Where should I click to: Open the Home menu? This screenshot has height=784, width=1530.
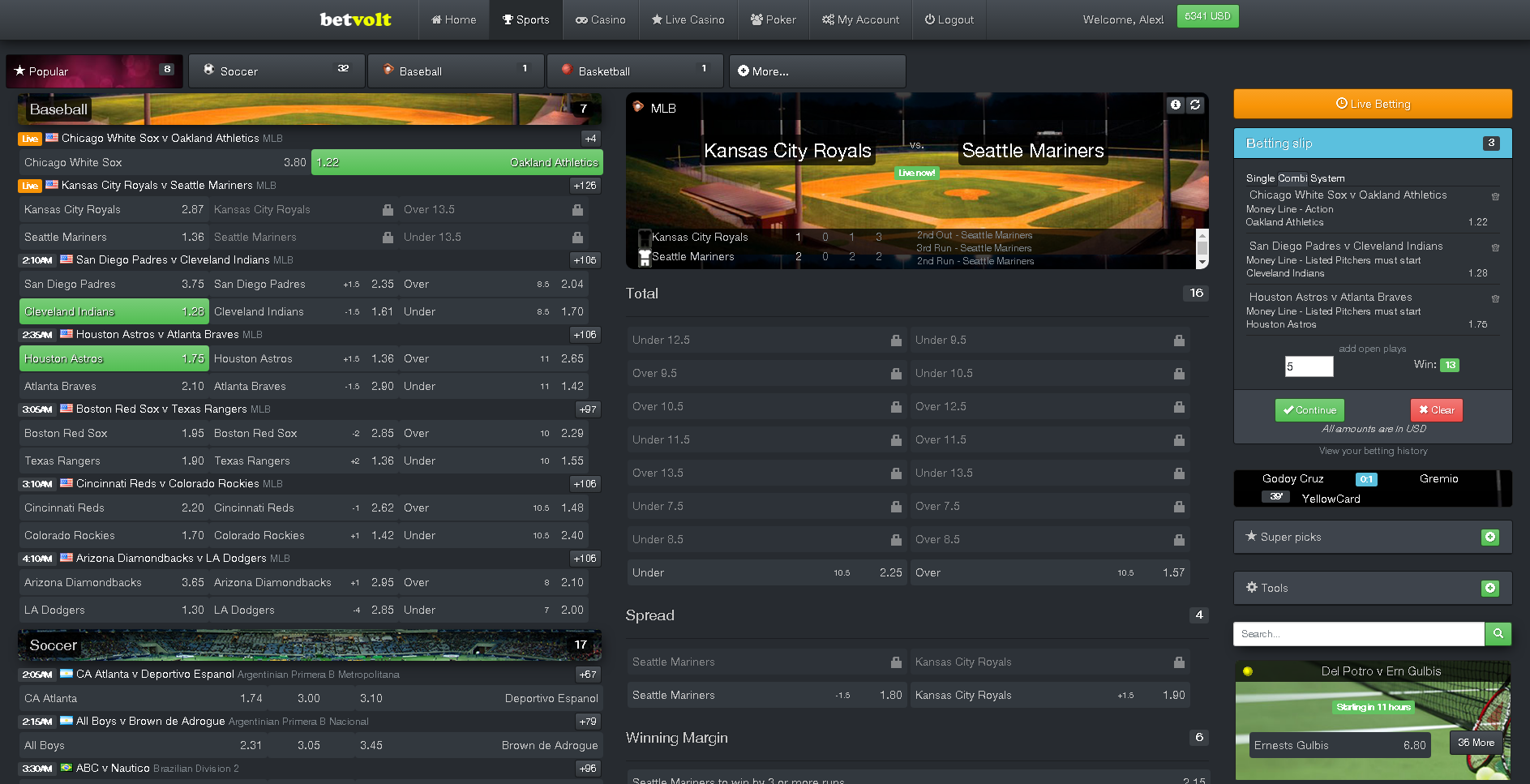(454, 19)
